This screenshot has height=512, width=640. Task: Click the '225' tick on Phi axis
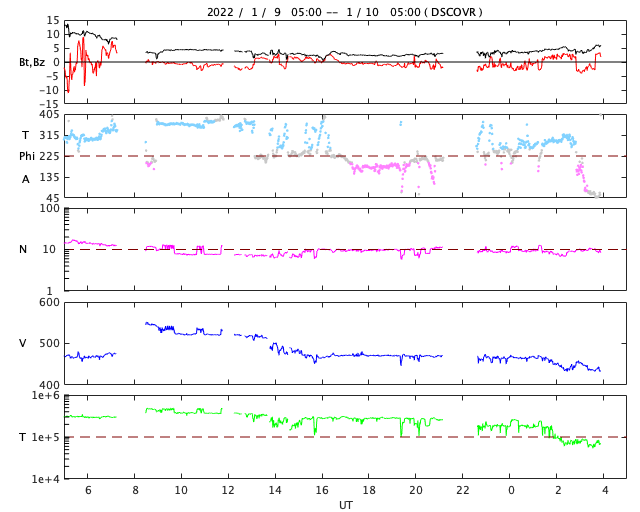(49, 156)
